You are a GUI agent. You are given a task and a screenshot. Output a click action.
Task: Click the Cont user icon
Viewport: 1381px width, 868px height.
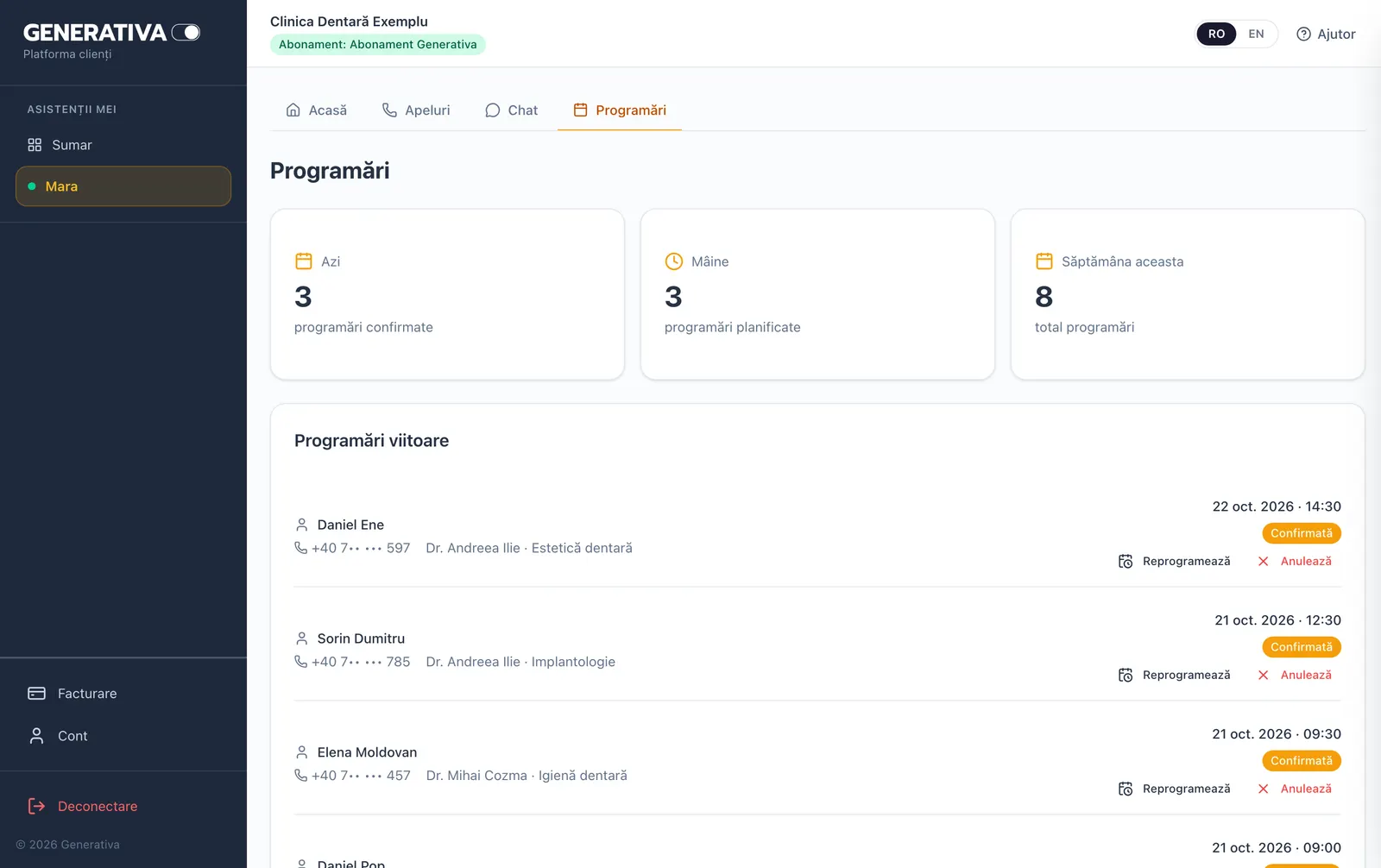click(x=36, y=736)
